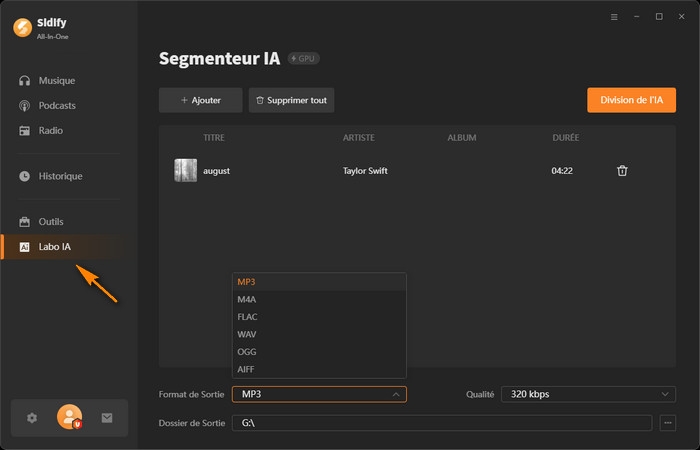This screenshot has width=700, height=450.
Task: Go to the Podcasts section
Action: point(57,105)
